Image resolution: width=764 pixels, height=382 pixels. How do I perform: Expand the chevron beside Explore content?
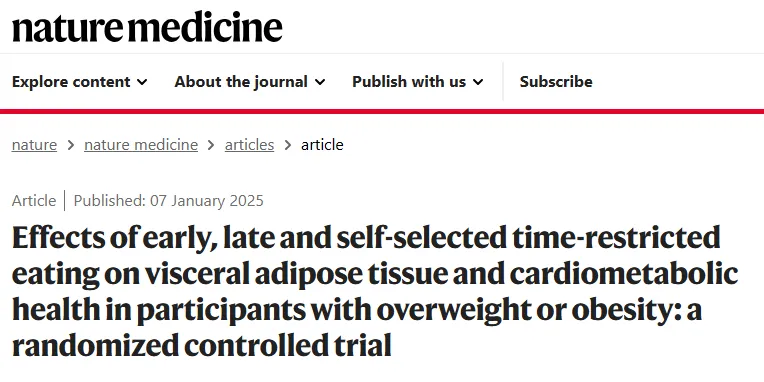[142, 82]
